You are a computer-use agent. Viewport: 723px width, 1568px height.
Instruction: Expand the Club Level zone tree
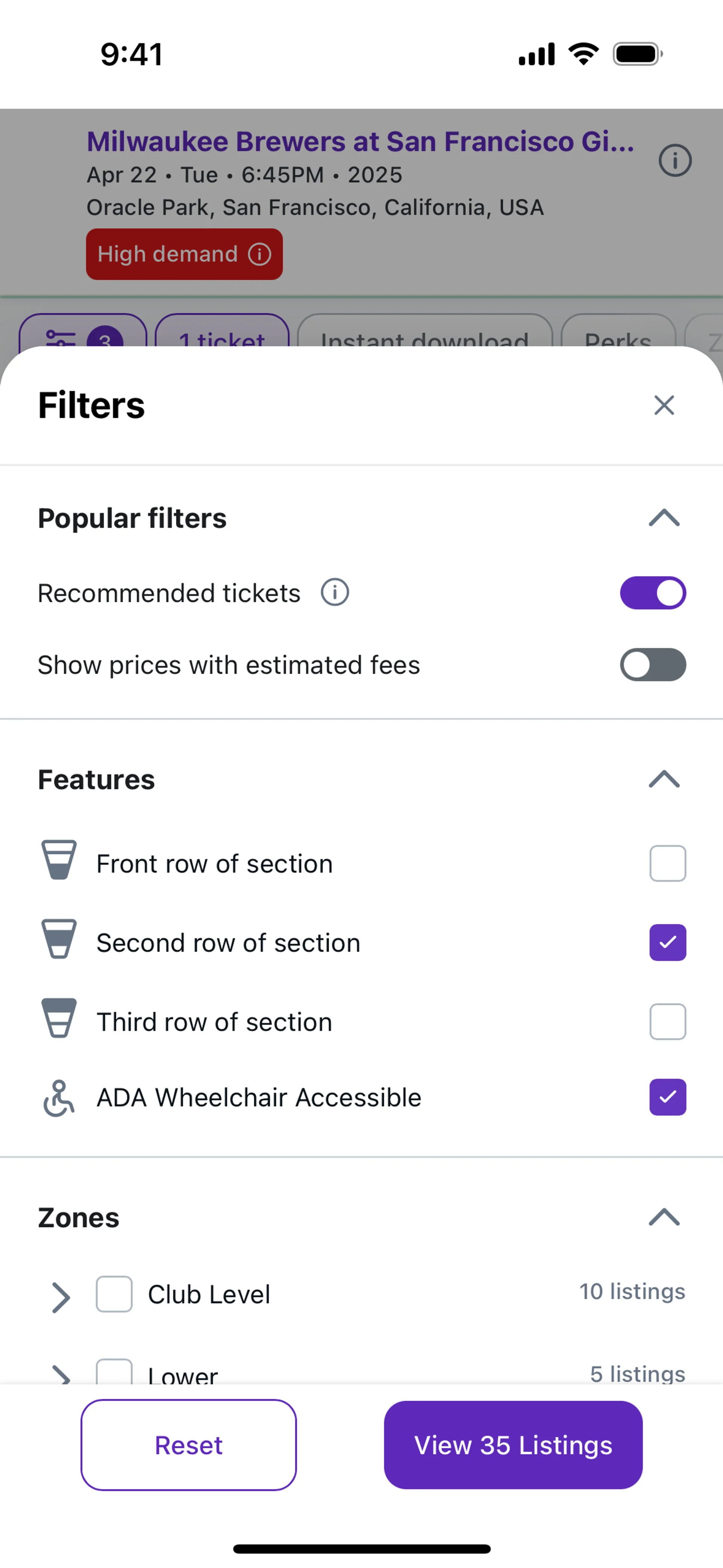[61, 1297]
